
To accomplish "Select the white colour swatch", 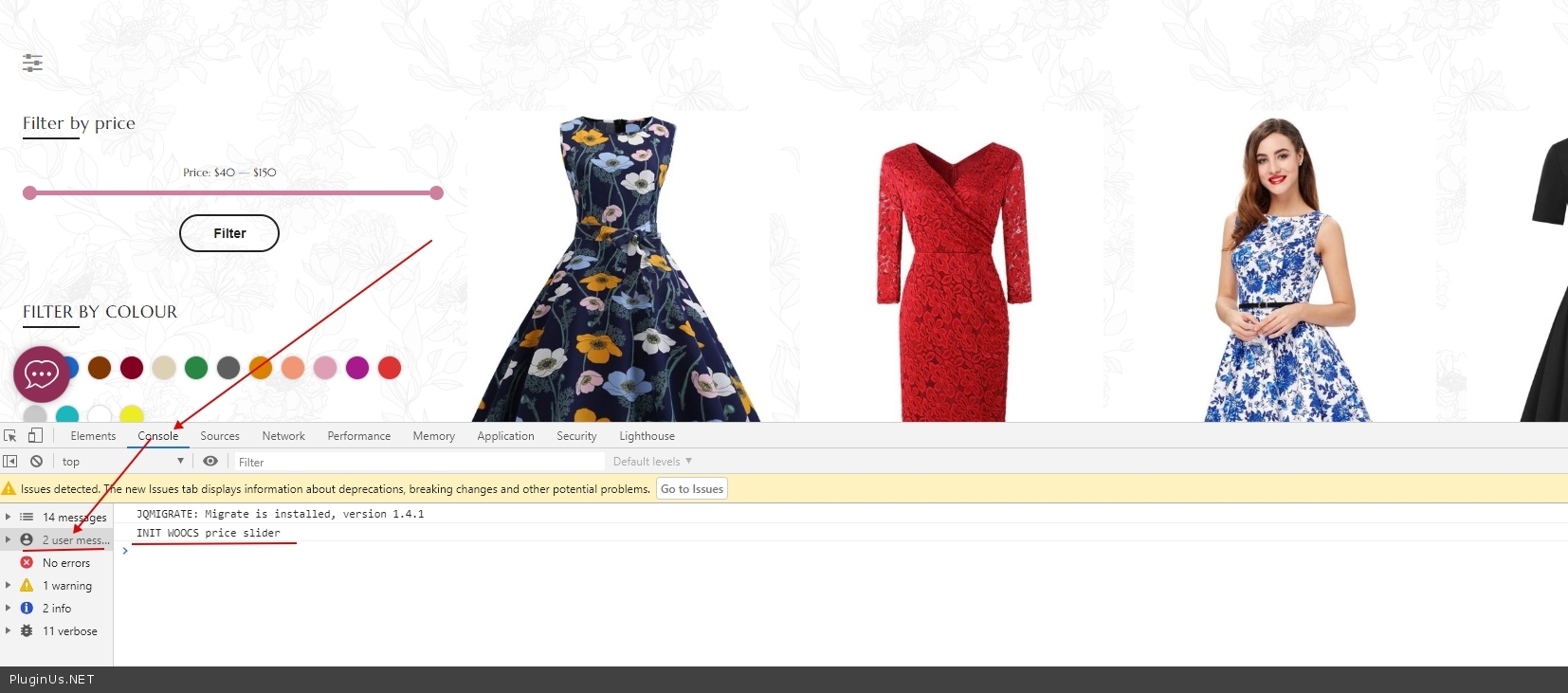I will point(100,414).
